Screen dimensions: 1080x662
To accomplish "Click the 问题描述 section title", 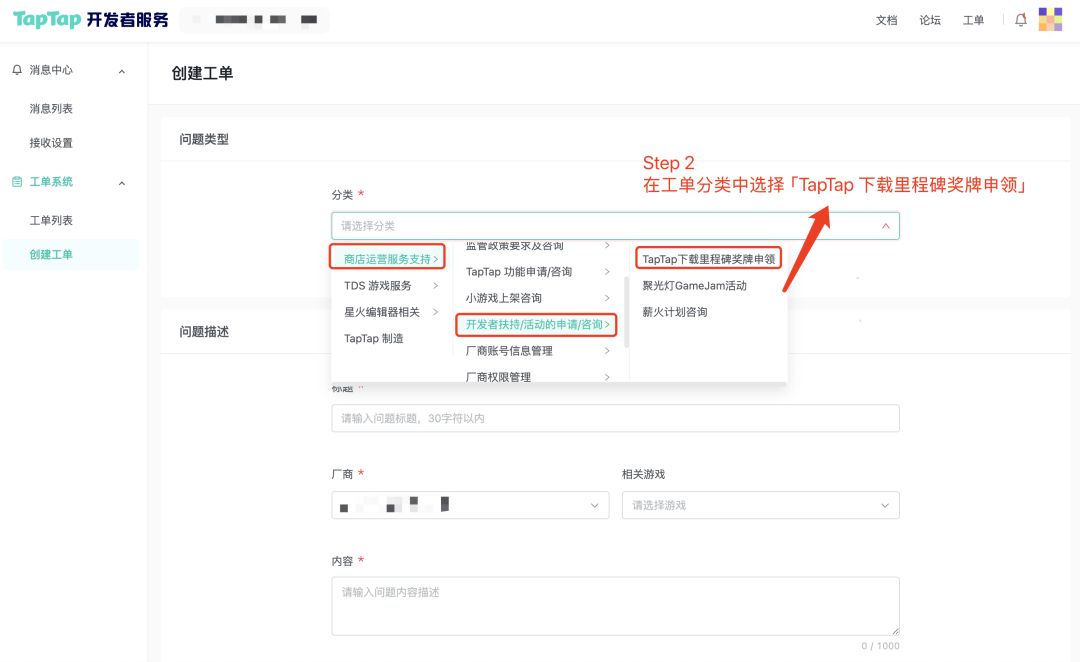I will (204, 331).
